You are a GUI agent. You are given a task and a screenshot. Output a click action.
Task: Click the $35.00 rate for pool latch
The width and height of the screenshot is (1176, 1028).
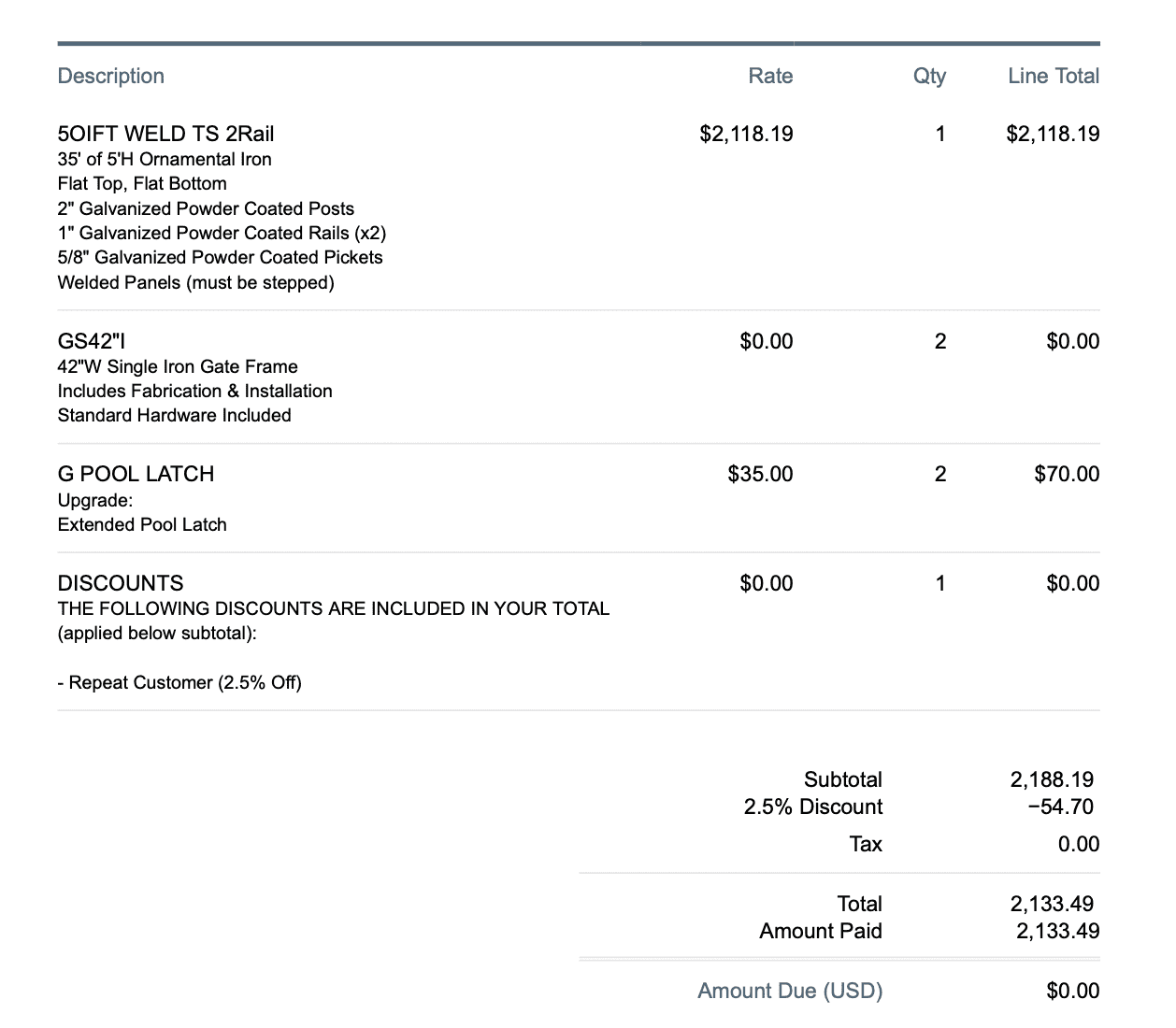pos(760,474)
